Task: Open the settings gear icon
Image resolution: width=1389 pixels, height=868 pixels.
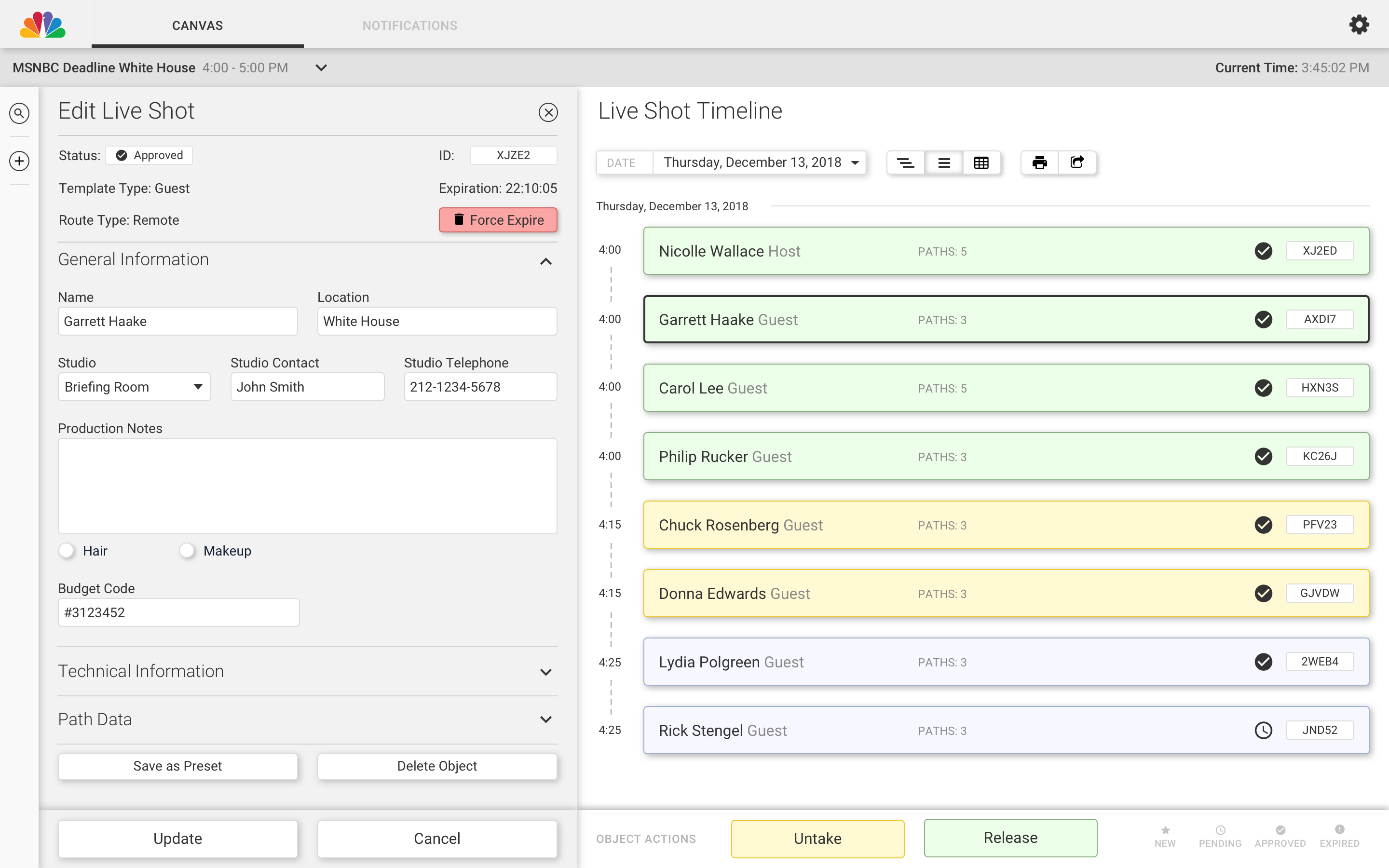Action: coord(1359,25)
